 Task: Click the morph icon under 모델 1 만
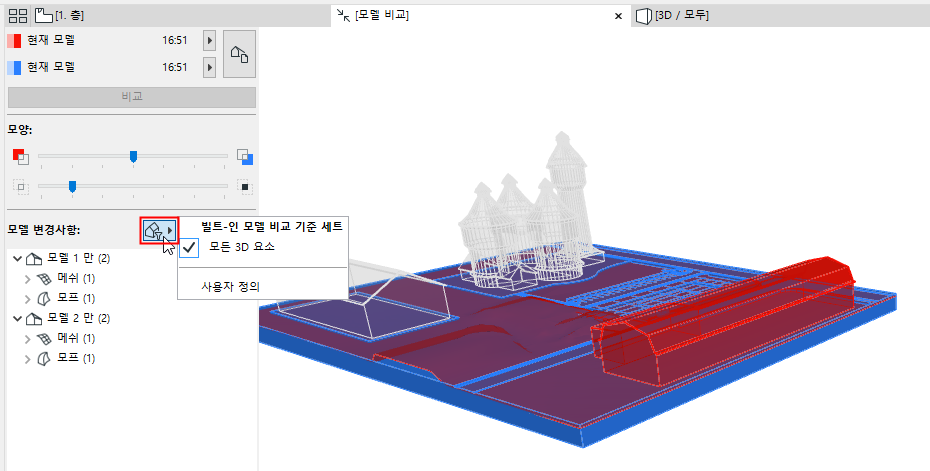pos(44,298)
